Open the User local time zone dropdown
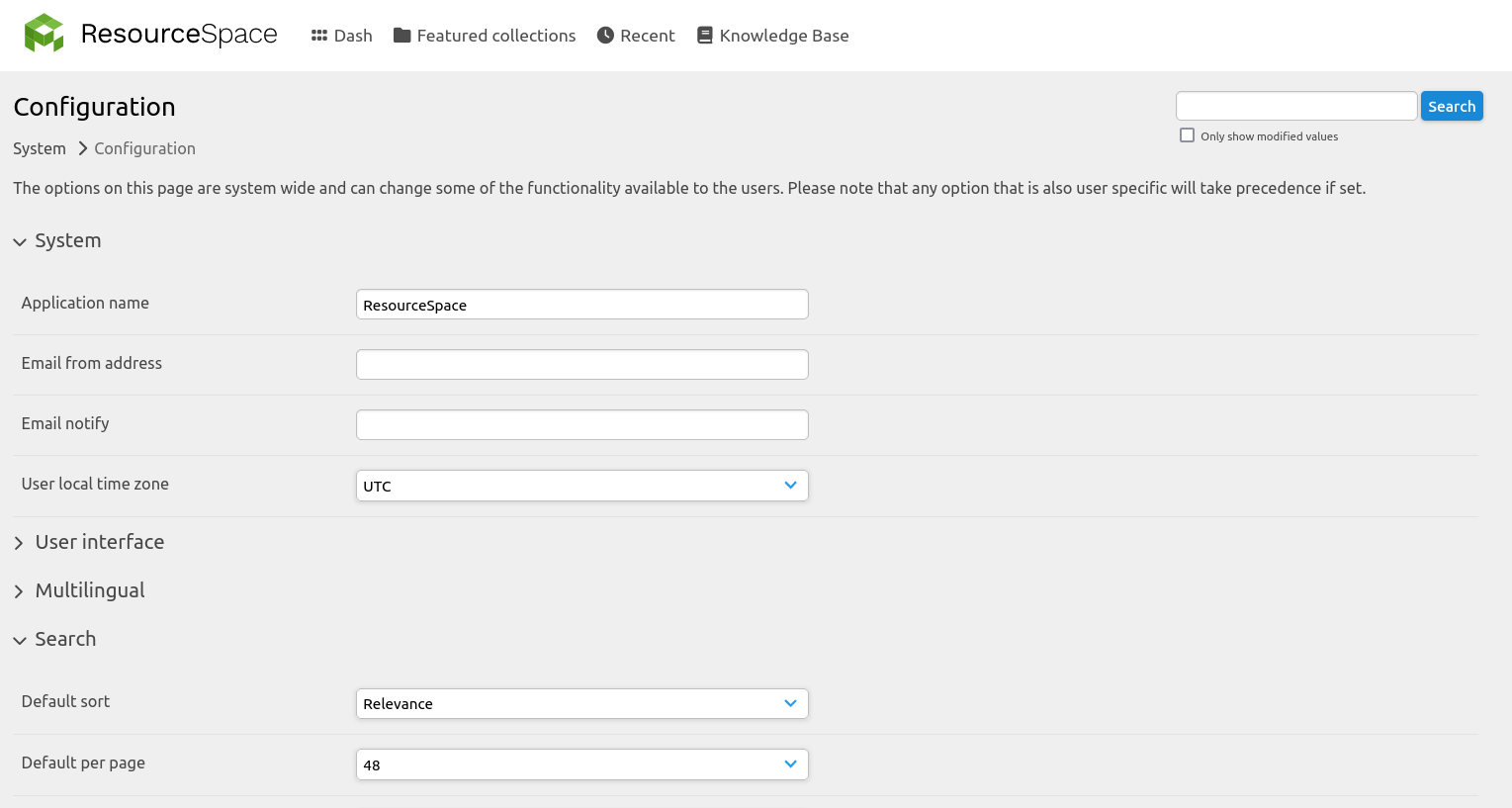This screenshot has height=808, width=1512. 582,486
